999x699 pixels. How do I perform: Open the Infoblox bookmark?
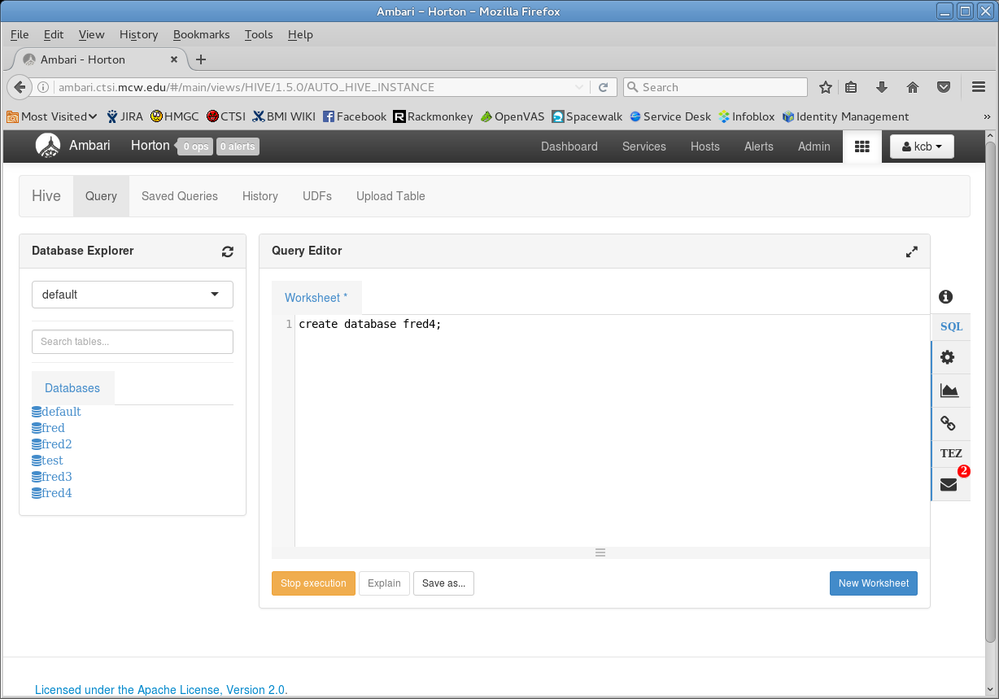coord(747,117)
